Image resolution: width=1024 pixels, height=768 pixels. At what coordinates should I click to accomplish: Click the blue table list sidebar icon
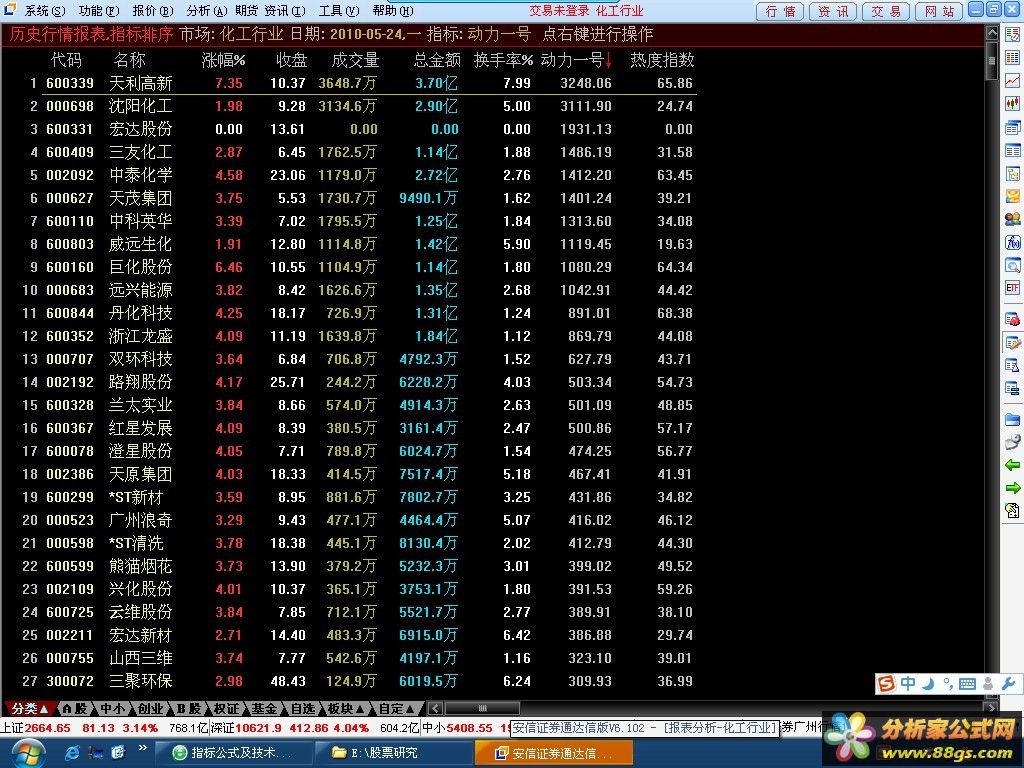1013,151
